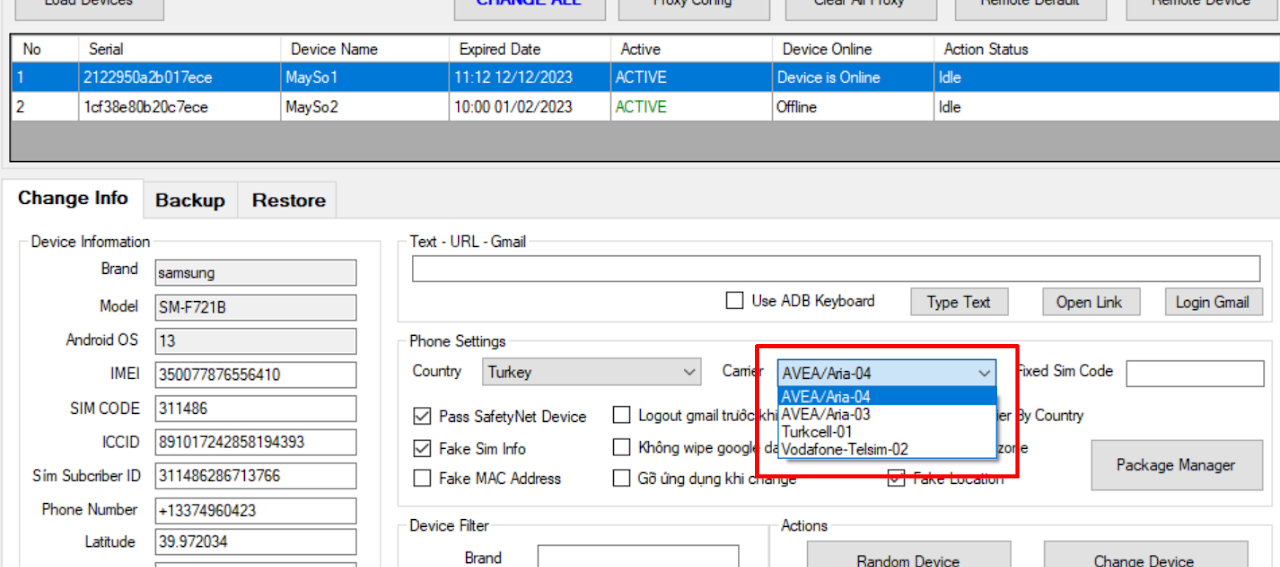Focus the Fixed Sim Code field
The image size is (1280, 567).
click(1196, 374)
